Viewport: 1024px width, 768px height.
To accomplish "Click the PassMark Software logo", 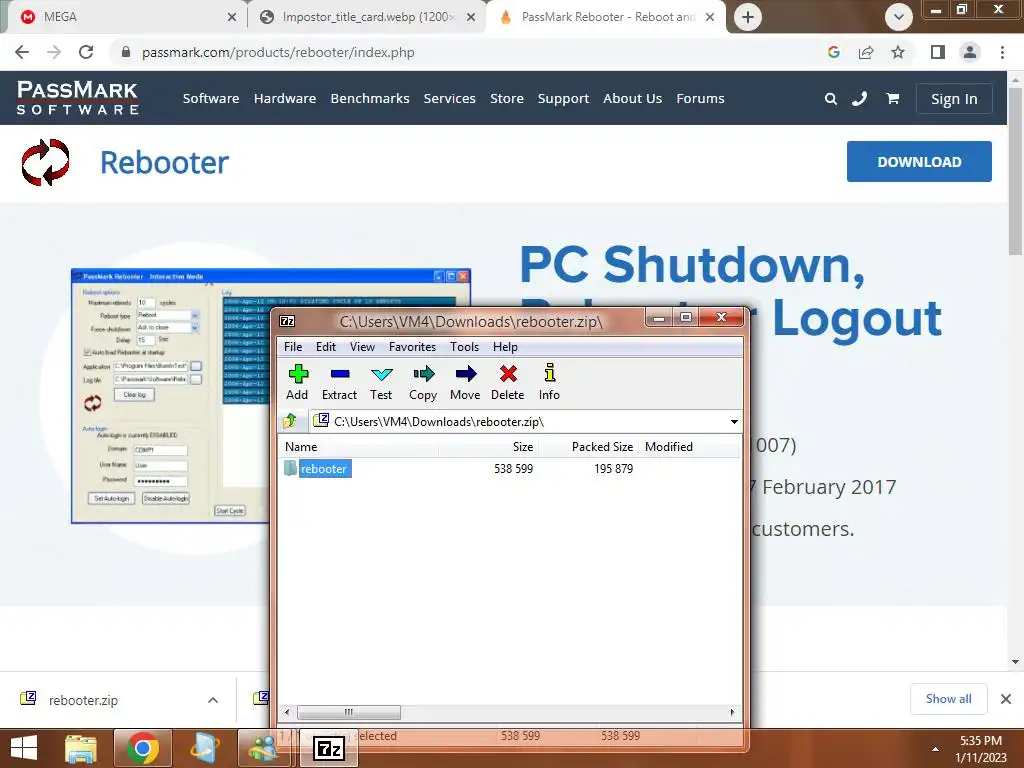I will click(78, 97).
